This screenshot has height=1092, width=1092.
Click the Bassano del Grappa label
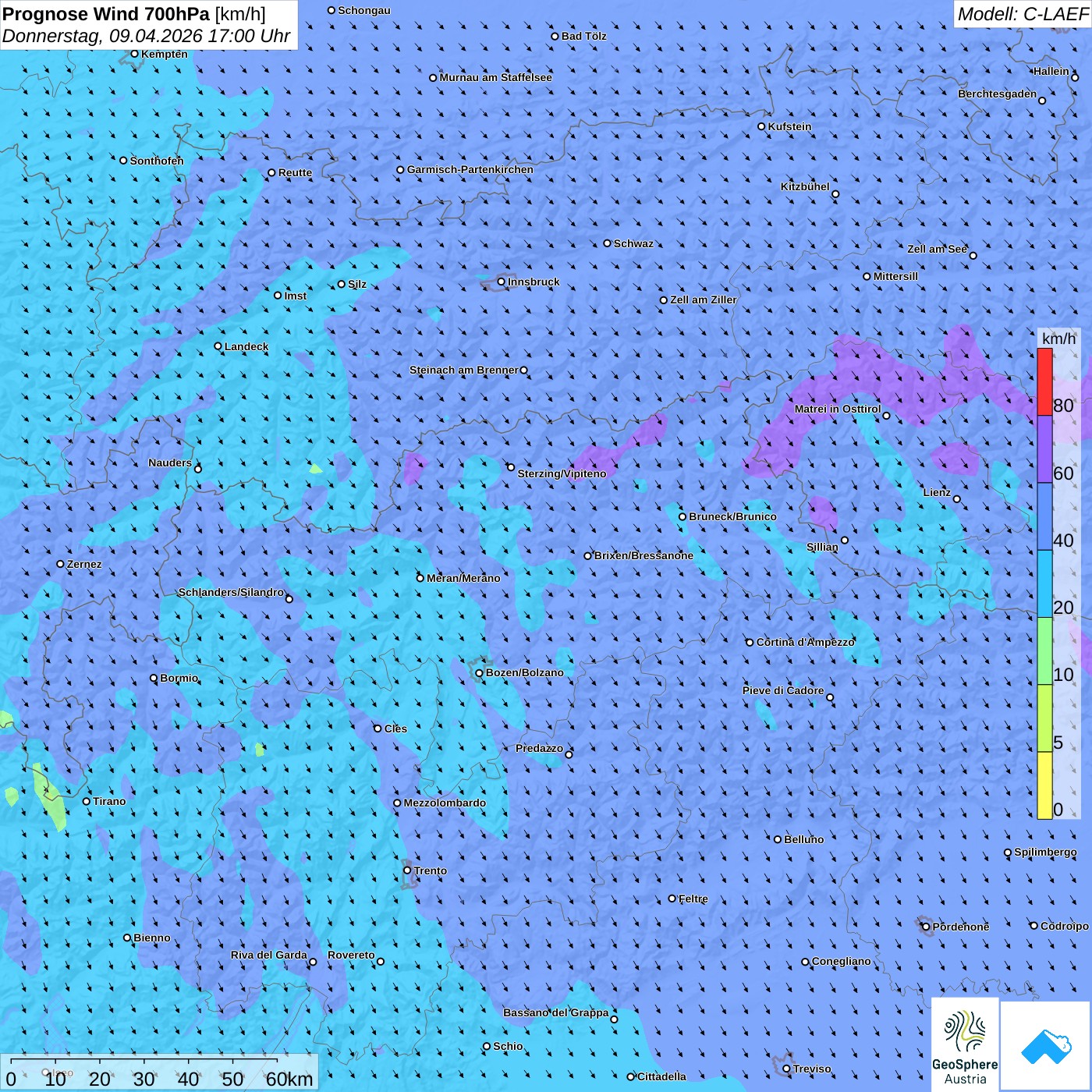(x=555, y=1012)
